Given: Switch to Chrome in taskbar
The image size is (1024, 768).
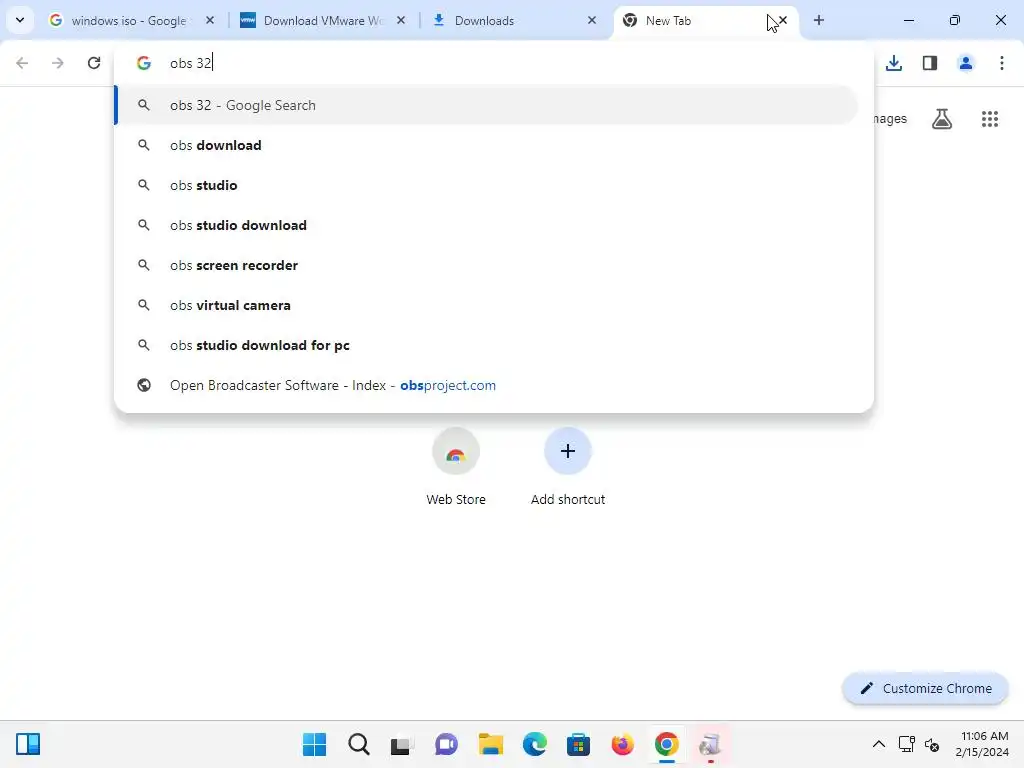Looking at the screenshot, I should (666, 744).
